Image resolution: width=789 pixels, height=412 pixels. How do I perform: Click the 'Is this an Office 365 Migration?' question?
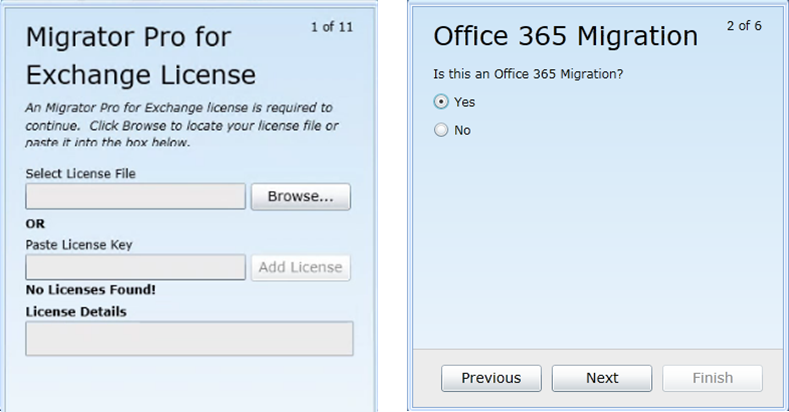[529, 74]
